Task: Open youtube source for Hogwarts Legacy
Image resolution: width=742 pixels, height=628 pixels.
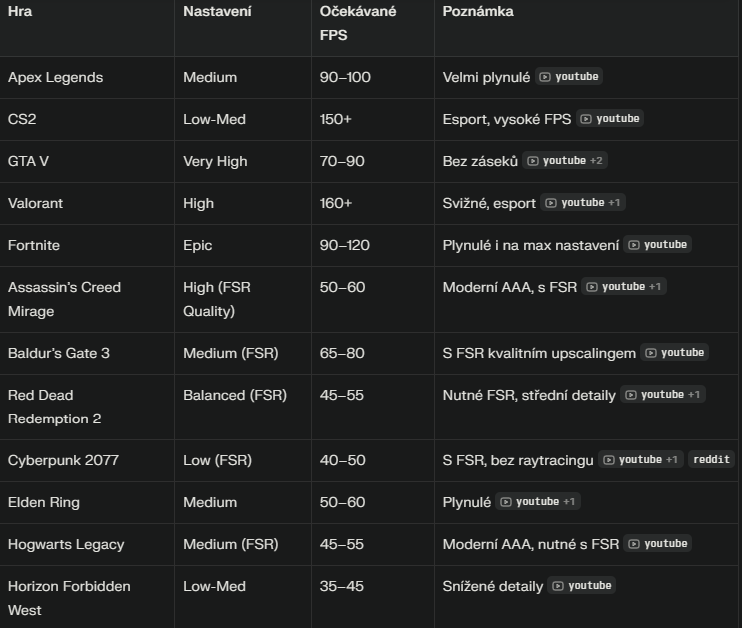Action: tap(657, 544)
